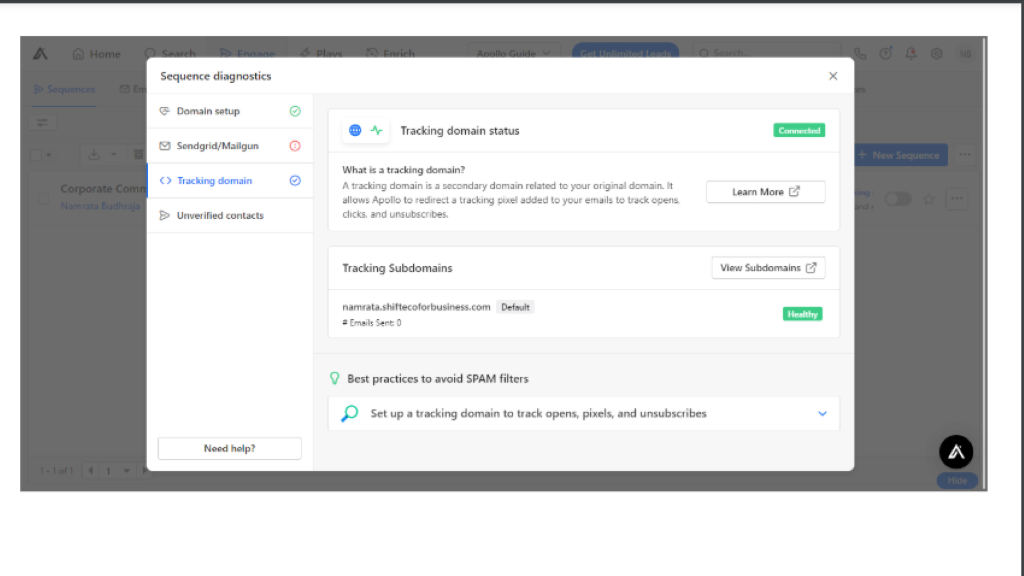The height and width of the screenshot is (576, 1024).
Task: Click the Connected status badge
Action: point(799,131)
